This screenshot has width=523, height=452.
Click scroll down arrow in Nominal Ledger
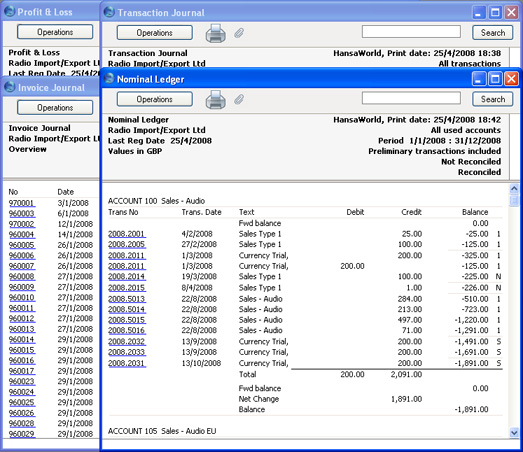[x=514, y=433]
